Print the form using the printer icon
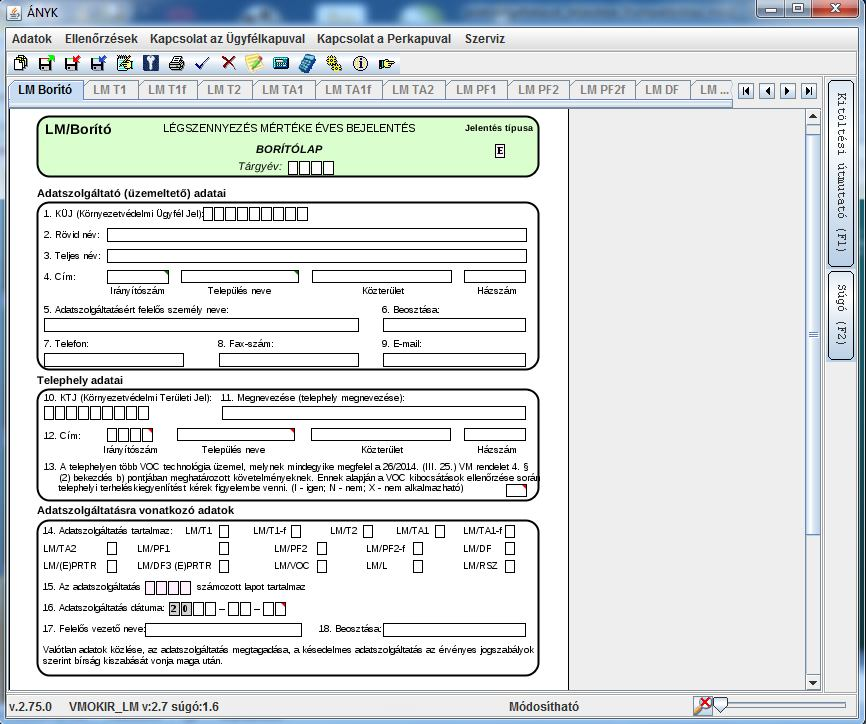This screenshot has width=866, height=724. tap(176, 64)
